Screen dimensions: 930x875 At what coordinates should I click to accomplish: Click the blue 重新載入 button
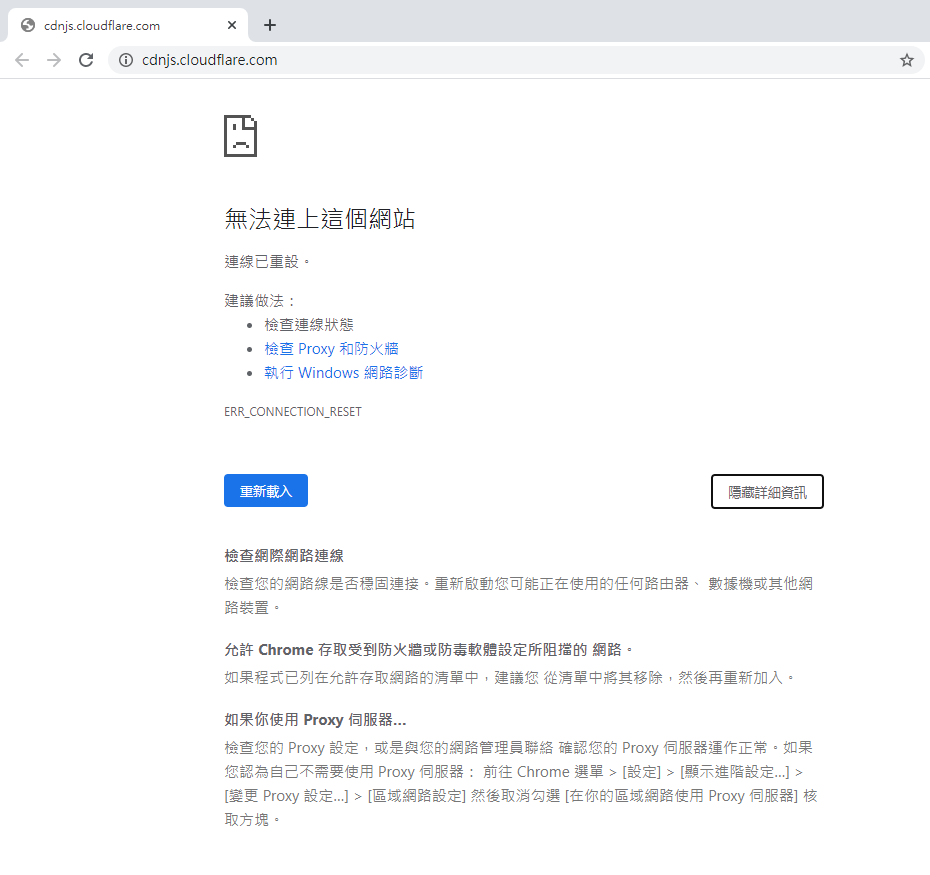(266, 491)
